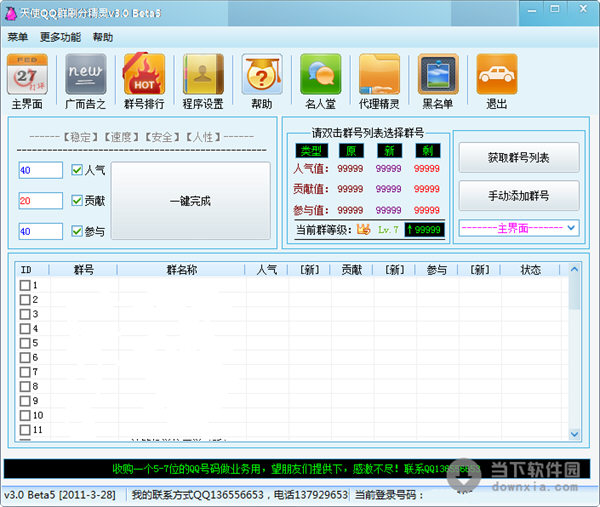The image size is (600, 507).
Task: Click the 一键完成 button
Action: coord(191,201)
